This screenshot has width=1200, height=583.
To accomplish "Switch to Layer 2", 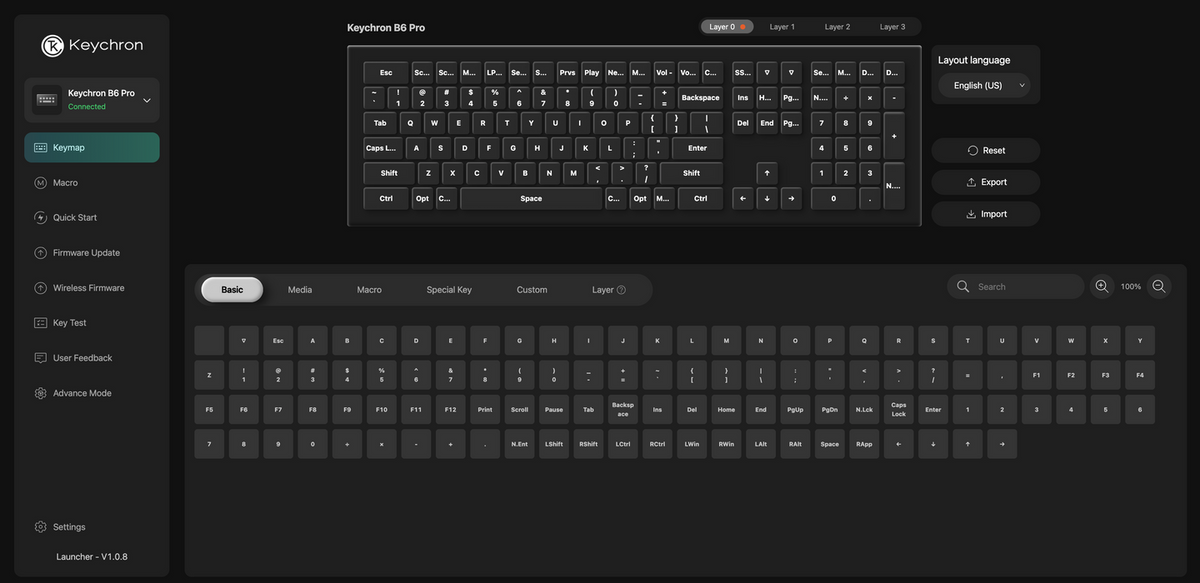I will pyautogui.click(x=837, y=27).
